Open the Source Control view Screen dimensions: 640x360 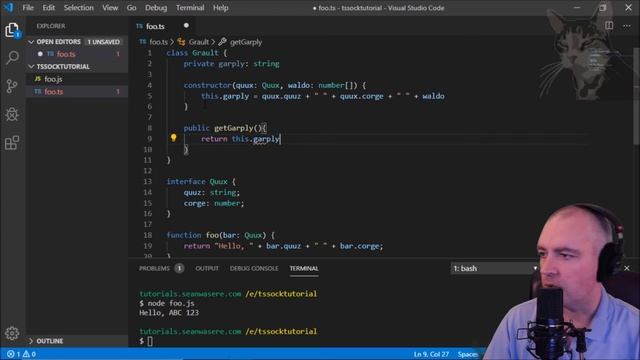(x=12, y=86)
